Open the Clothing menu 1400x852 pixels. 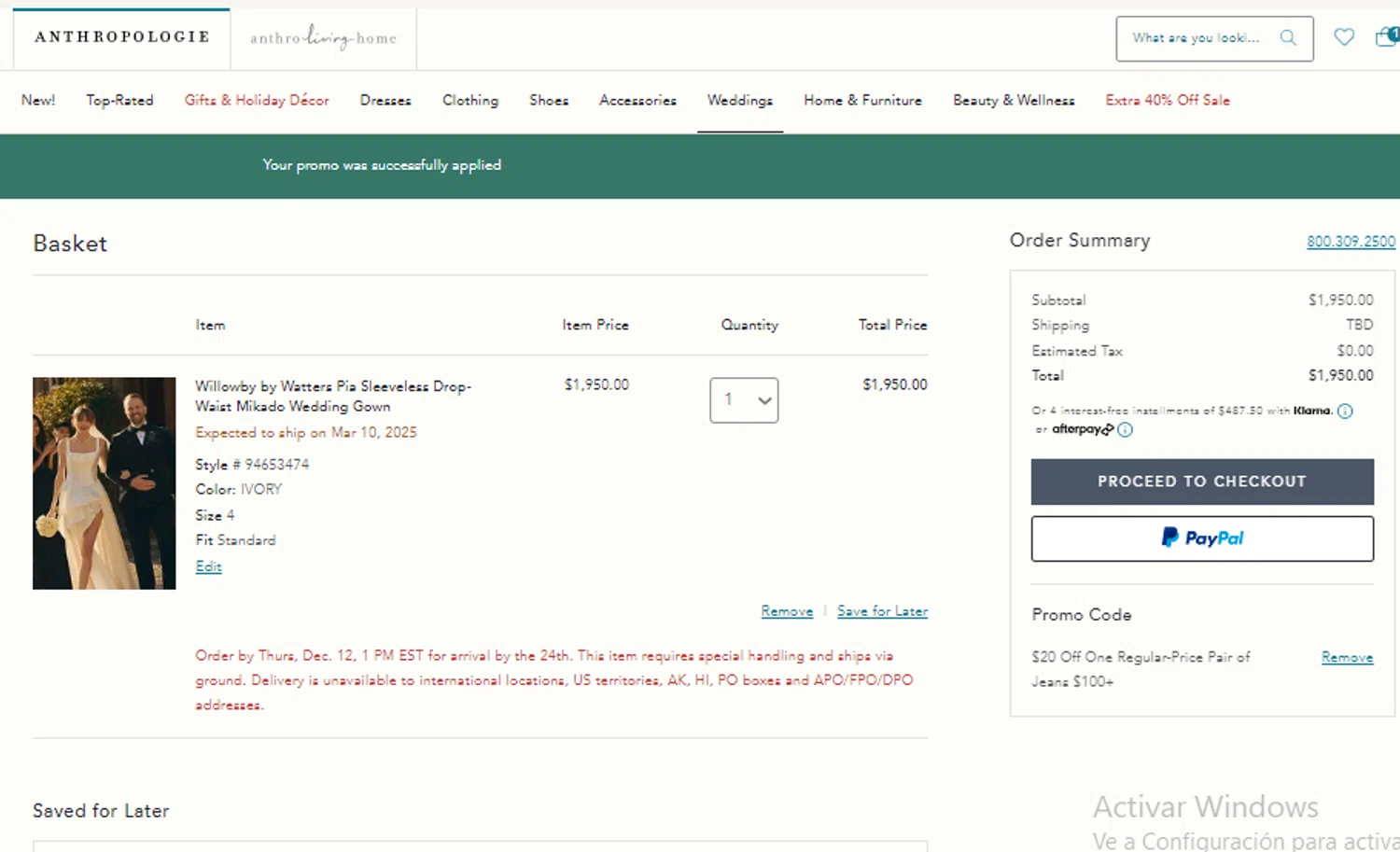[470, 100]
